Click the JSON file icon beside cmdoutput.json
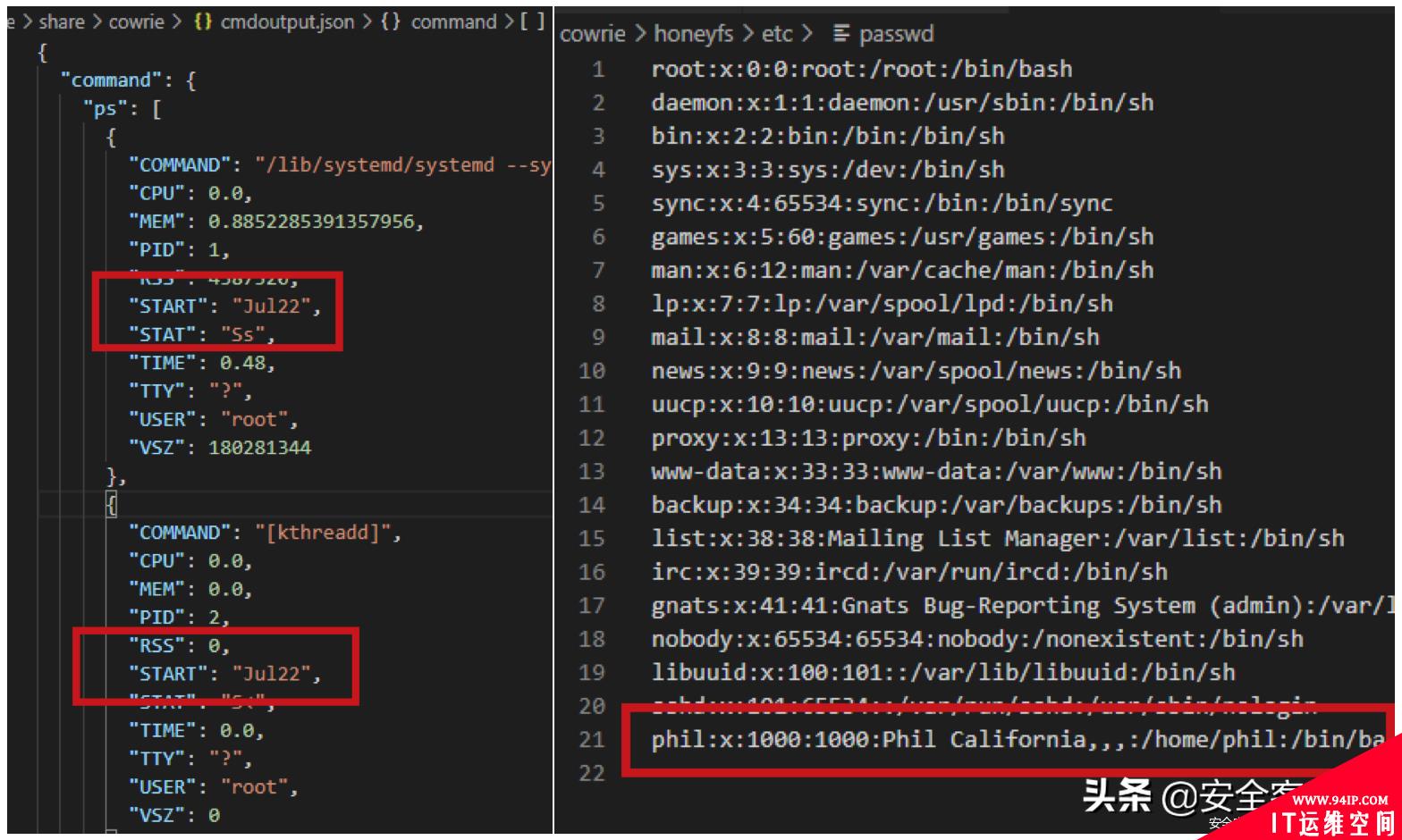 coord(203,21)
